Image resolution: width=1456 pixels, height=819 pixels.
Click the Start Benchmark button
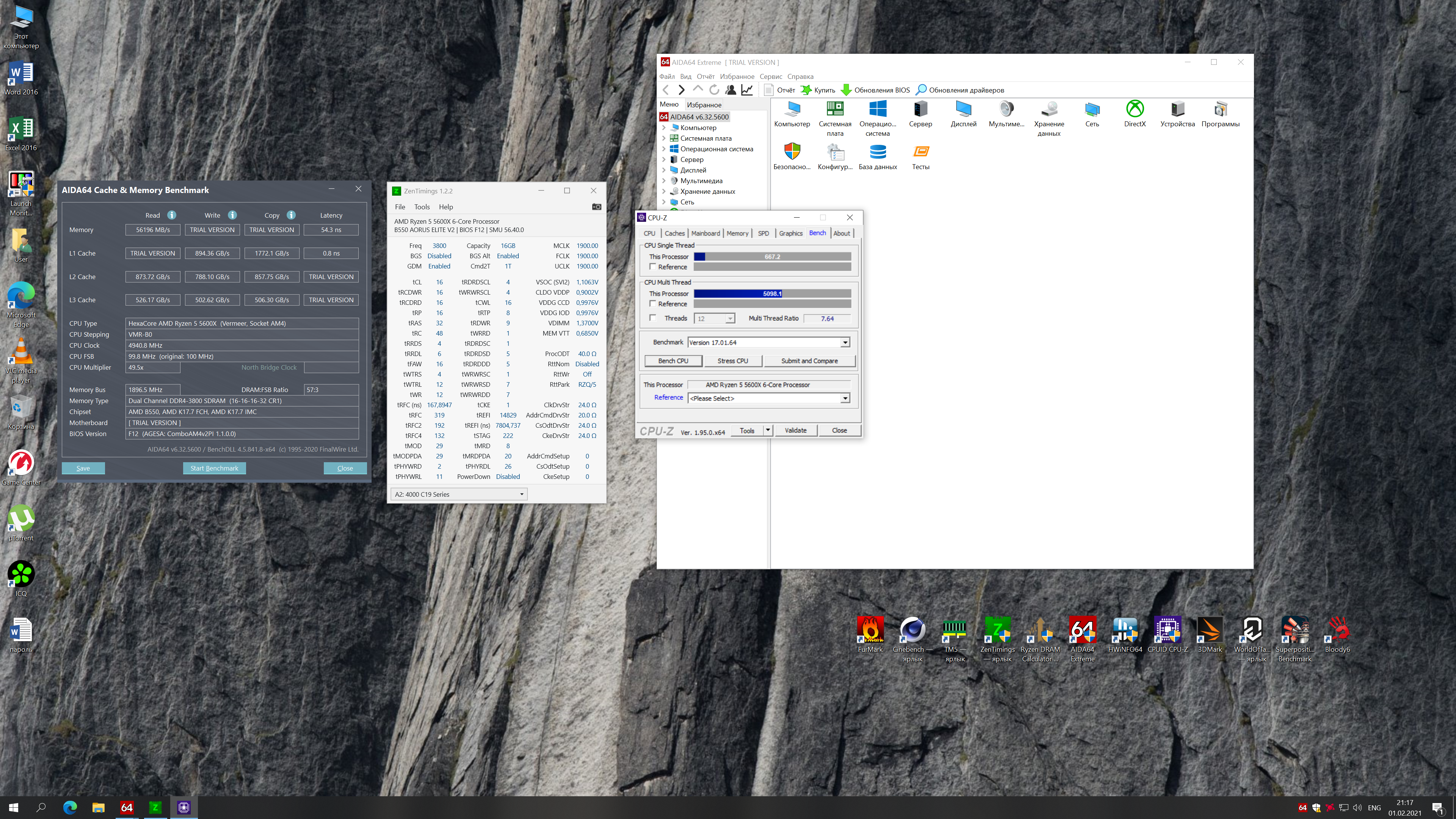point(214,468)
